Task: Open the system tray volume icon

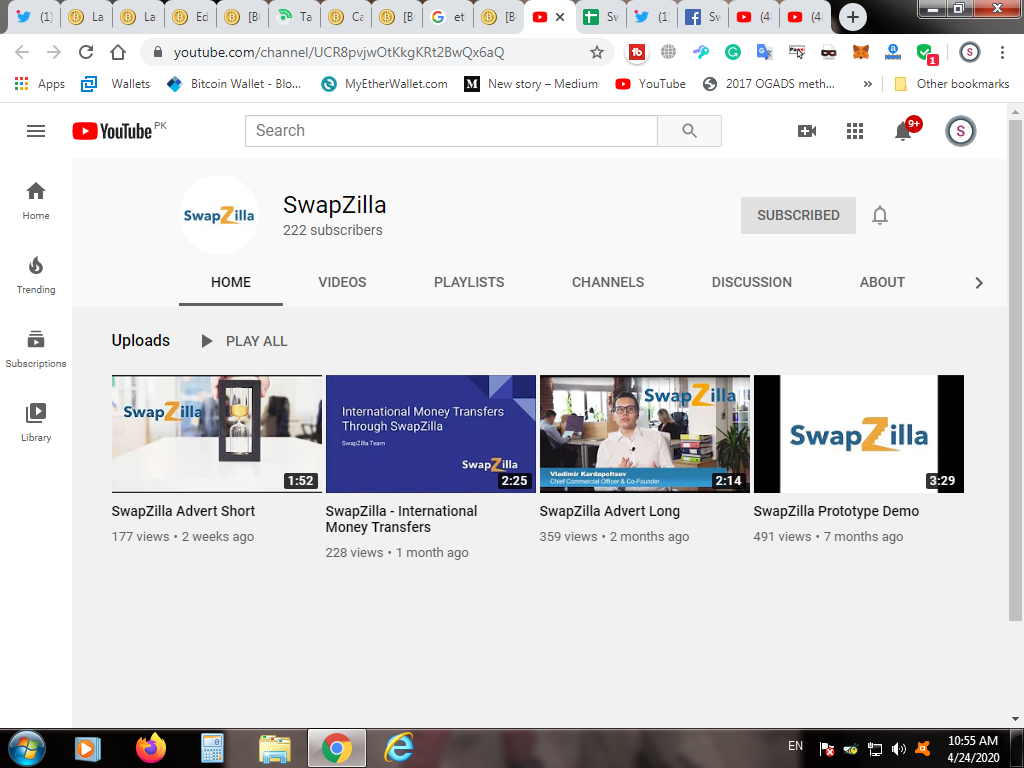Action: (899, 749)
